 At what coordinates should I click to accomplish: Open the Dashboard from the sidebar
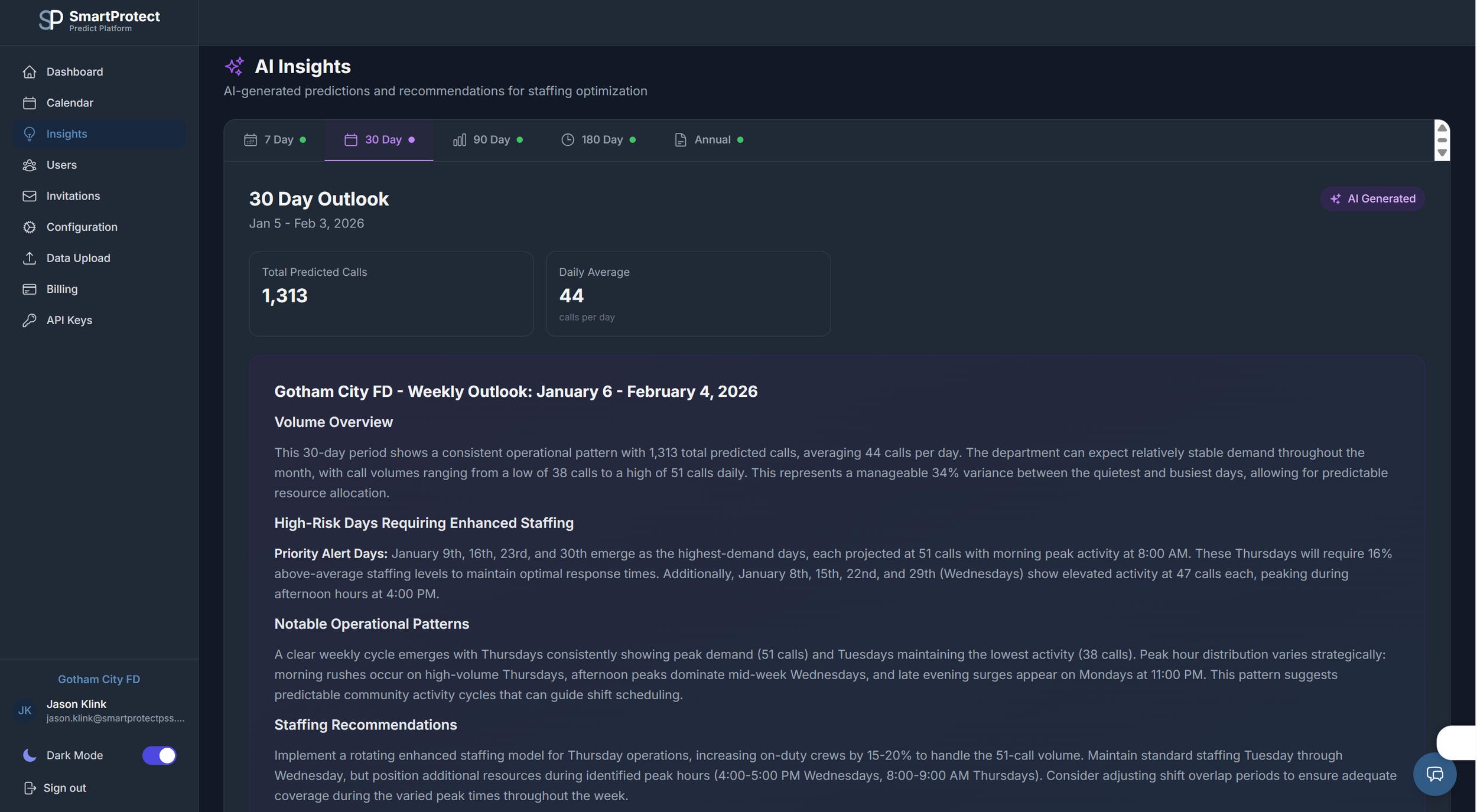(x=30, y=71)
